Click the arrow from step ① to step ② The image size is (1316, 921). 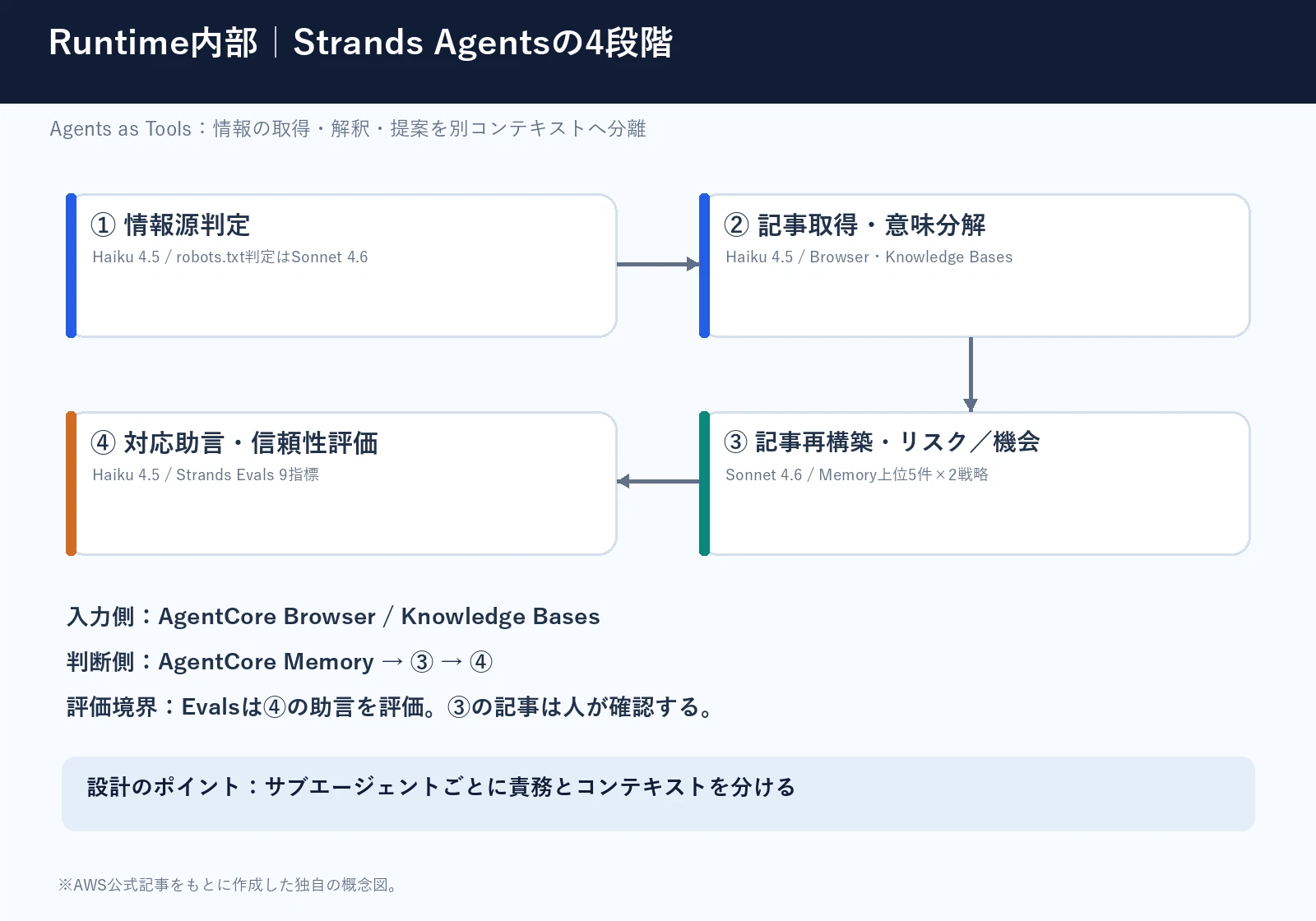[658, 264]
